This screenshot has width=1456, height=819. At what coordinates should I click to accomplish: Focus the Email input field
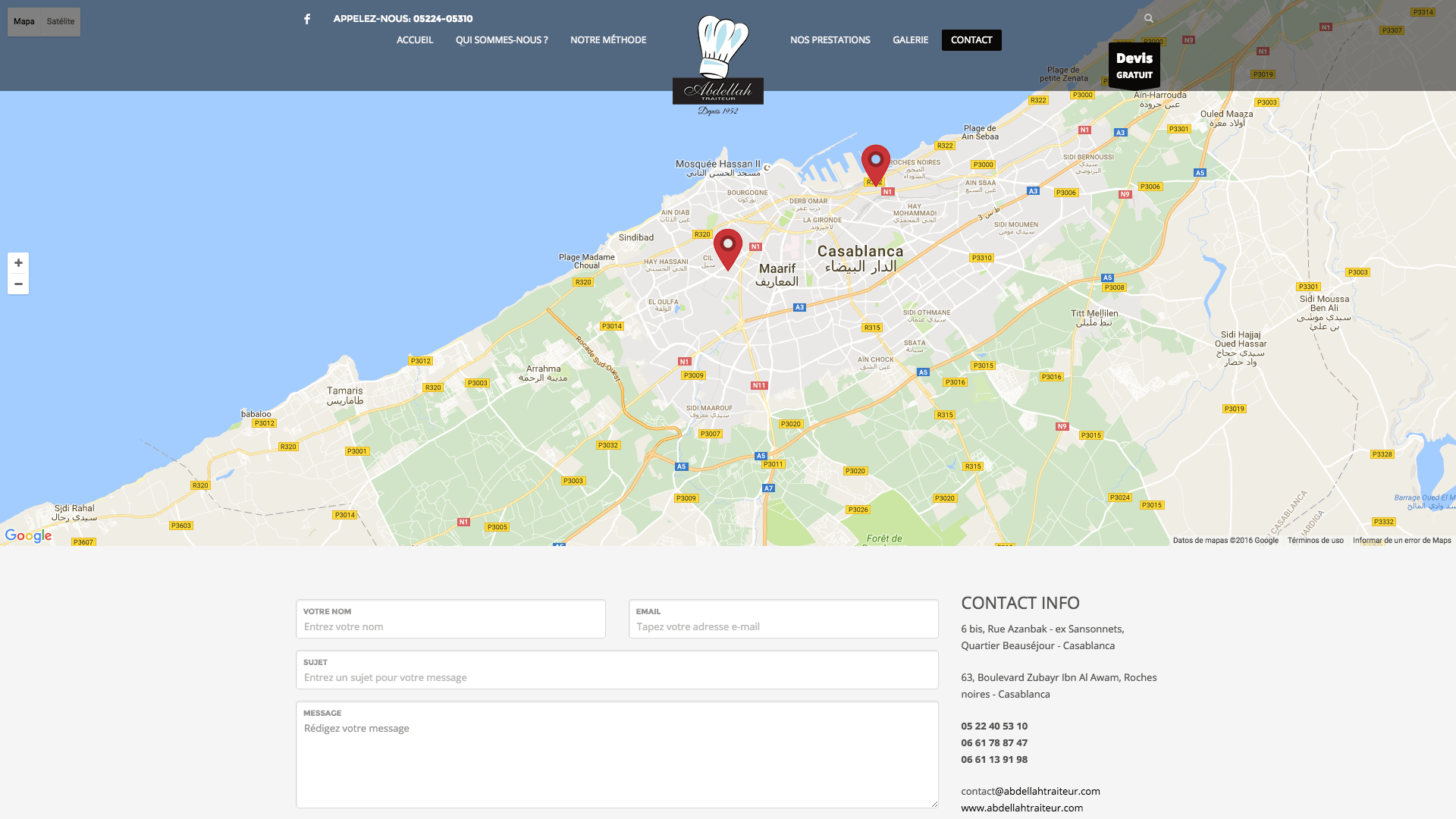tap(783, 619)
